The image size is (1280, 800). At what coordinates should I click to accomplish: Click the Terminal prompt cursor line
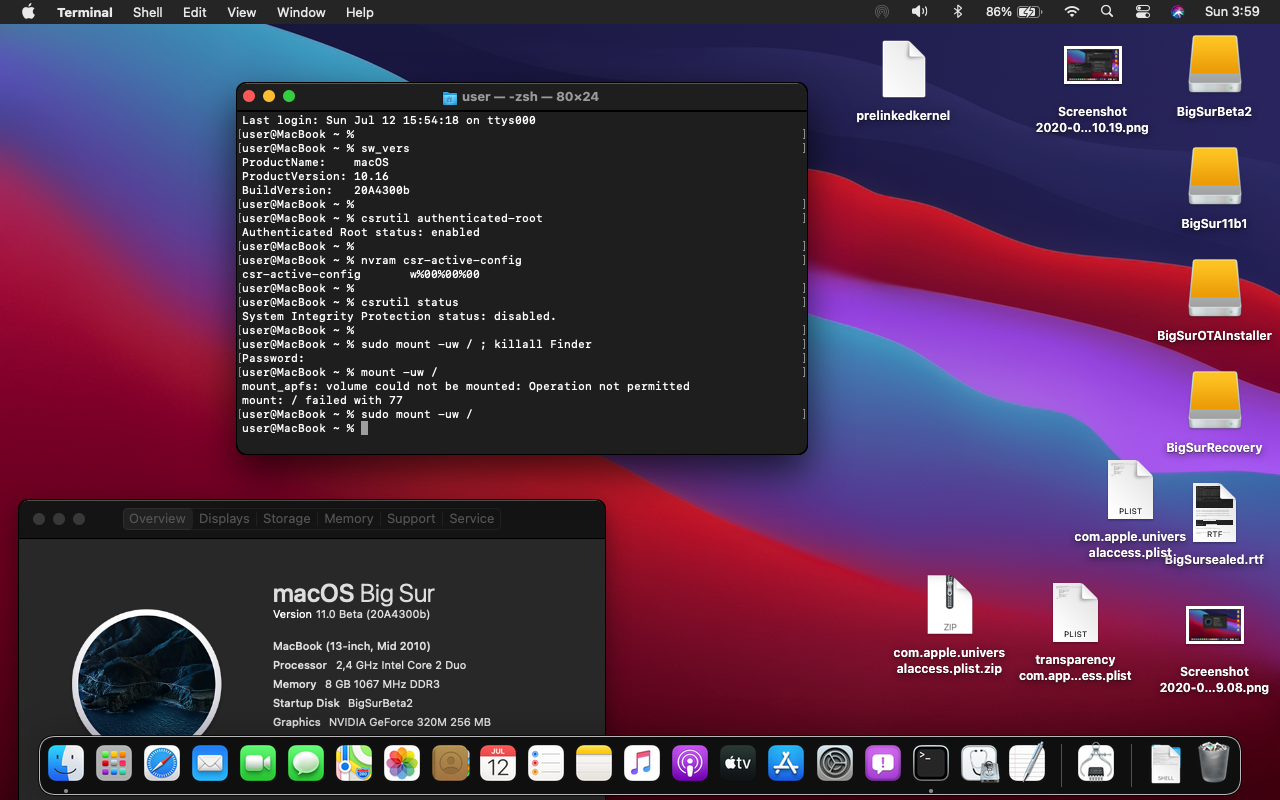(x=305, y=428)
